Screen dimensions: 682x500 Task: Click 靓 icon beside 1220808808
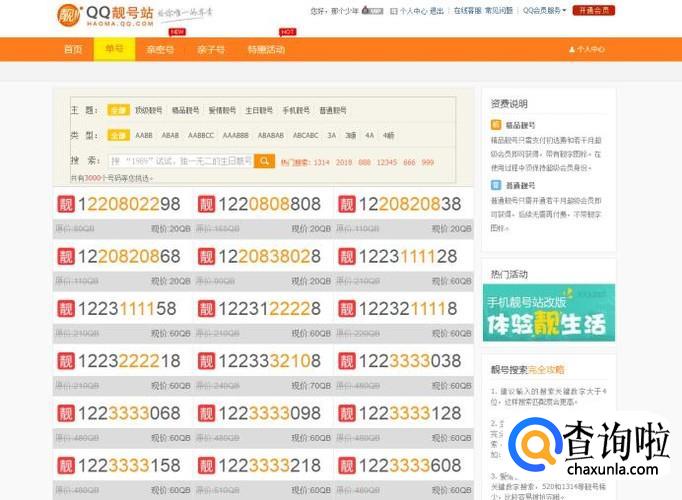206,204
